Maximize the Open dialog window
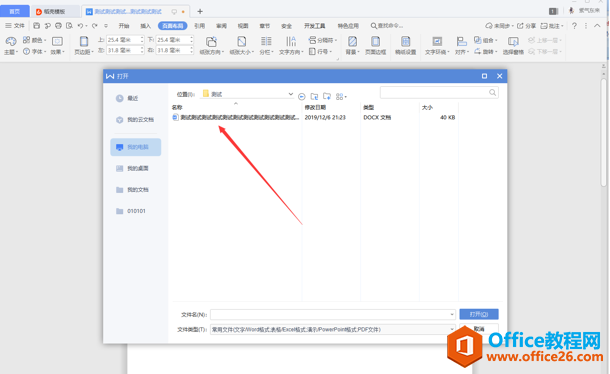610x374 pixels. coord(484,76)
